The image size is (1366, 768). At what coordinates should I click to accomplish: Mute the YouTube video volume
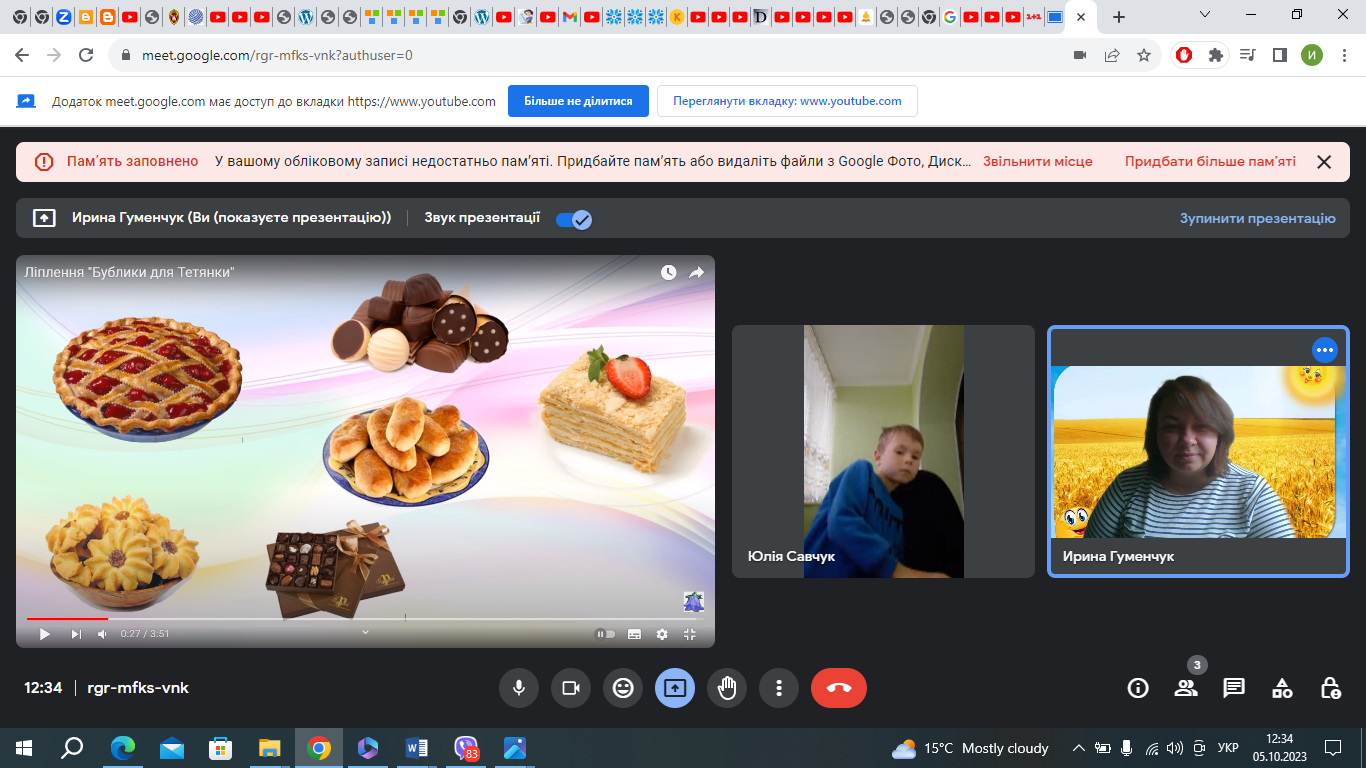[x=102, y=634]
